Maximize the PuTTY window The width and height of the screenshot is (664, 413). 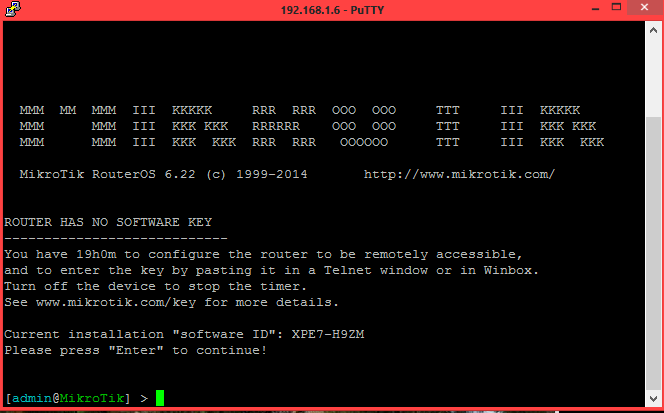[x=616, y=7]
